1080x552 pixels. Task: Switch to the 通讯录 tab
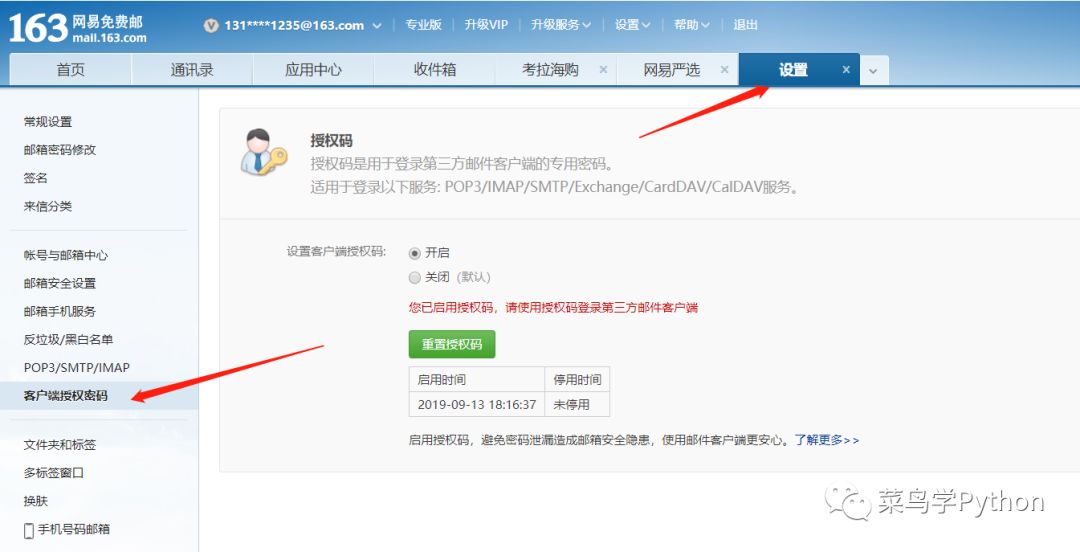point(192,70)
